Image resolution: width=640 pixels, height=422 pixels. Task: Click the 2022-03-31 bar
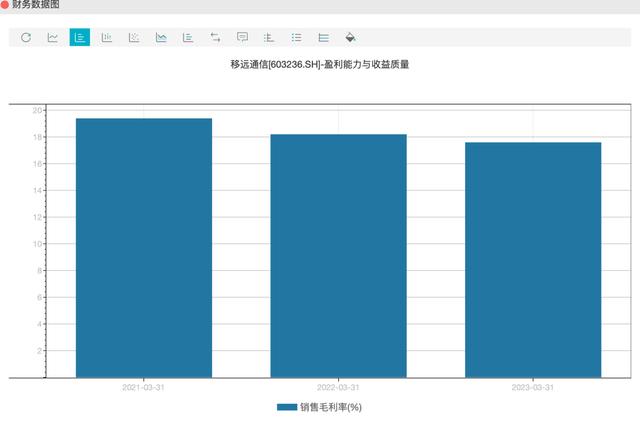pyautogui.click(x=338, y=256)
